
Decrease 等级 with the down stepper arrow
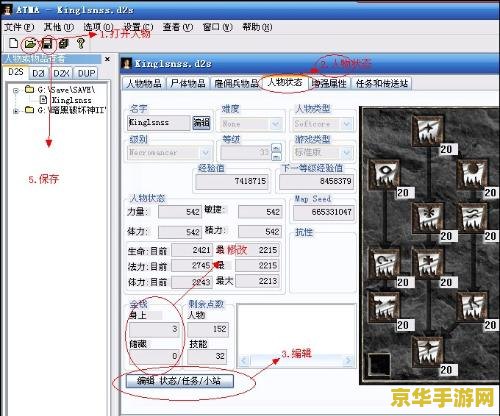coord(277,156)
